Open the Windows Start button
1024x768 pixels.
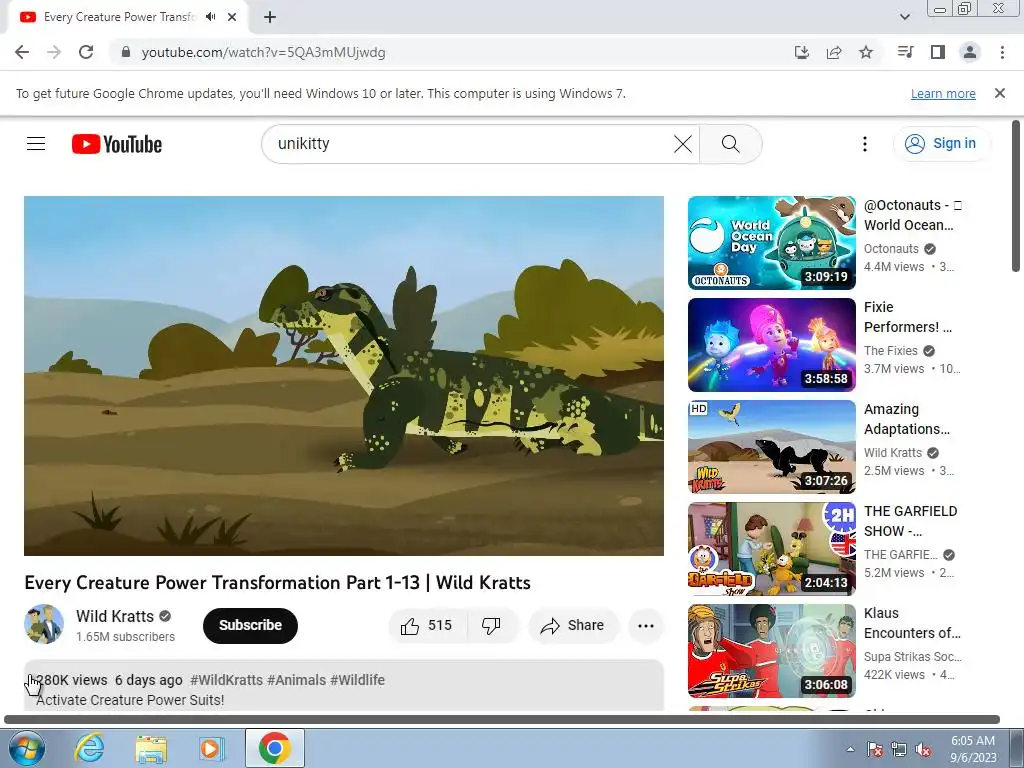pyautogui.click(x=26, y=748)
